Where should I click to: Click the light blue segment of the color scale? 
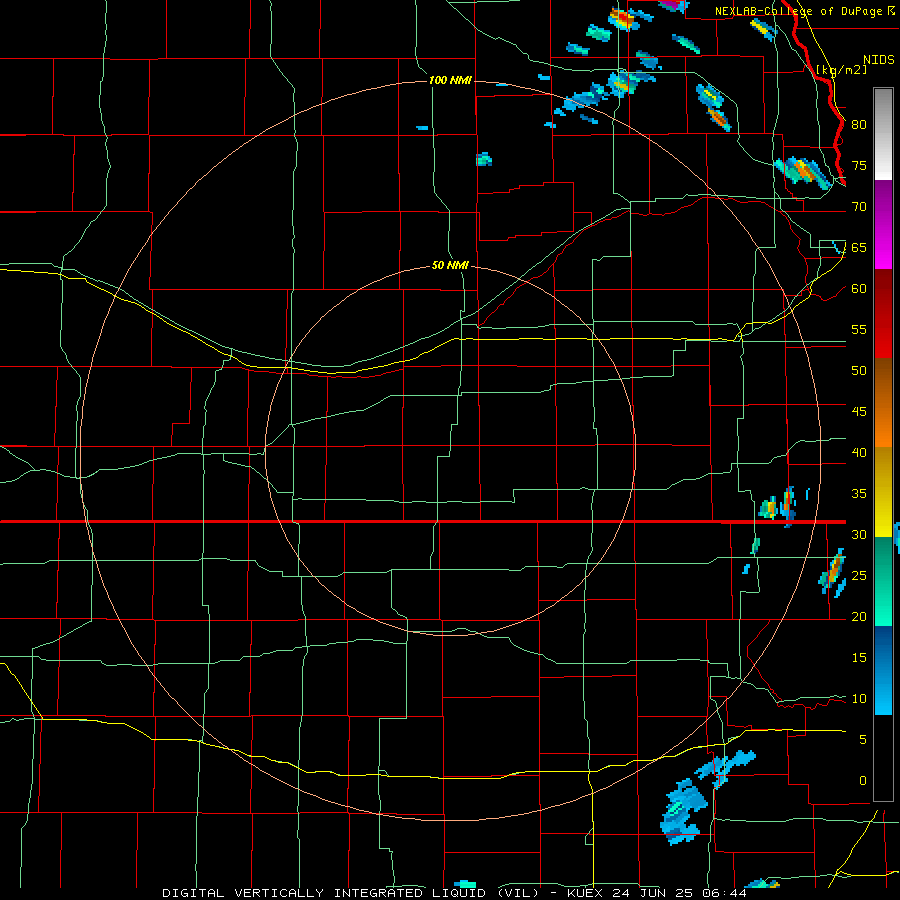click(x=883, y=670)
